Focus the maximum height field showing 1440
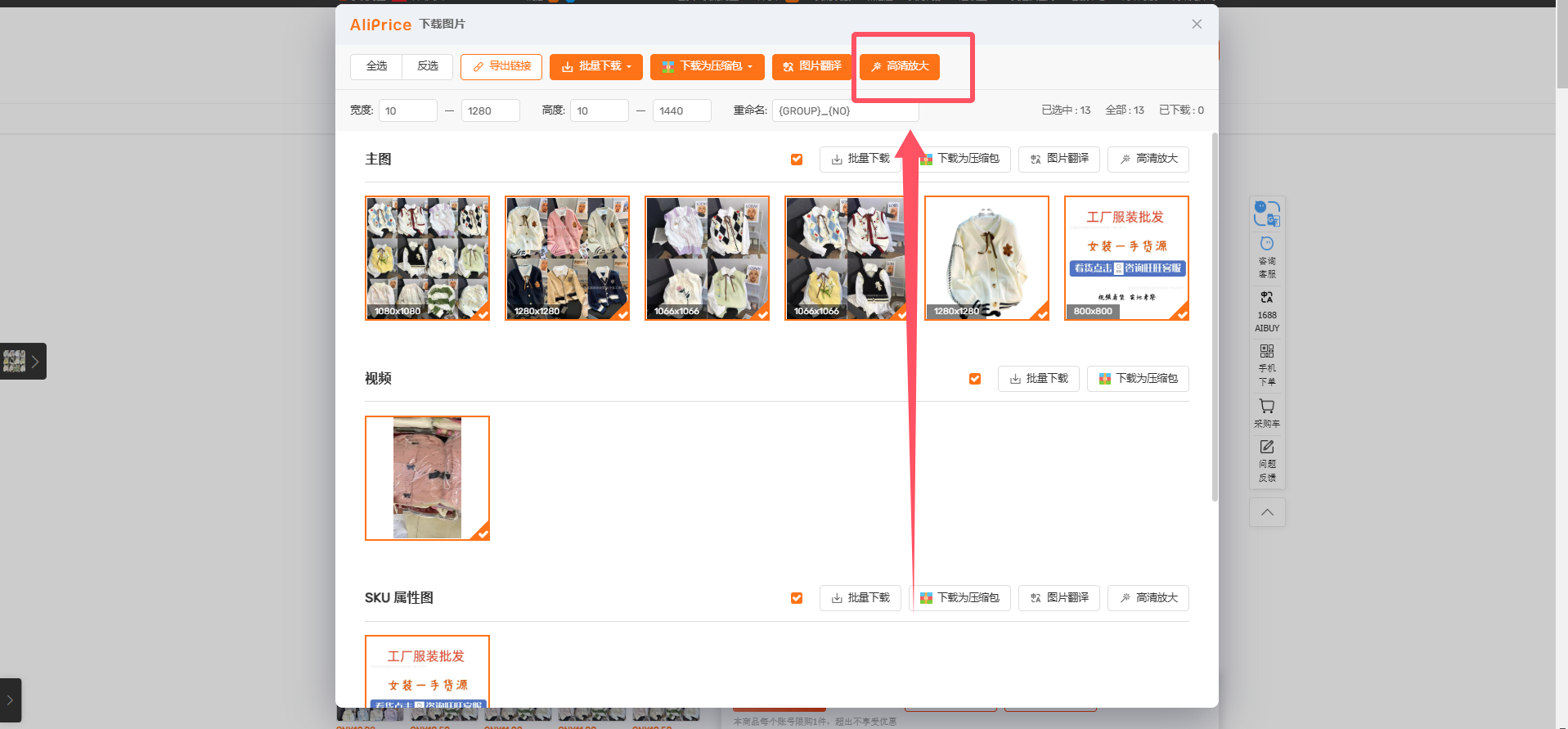 (682, 110)
